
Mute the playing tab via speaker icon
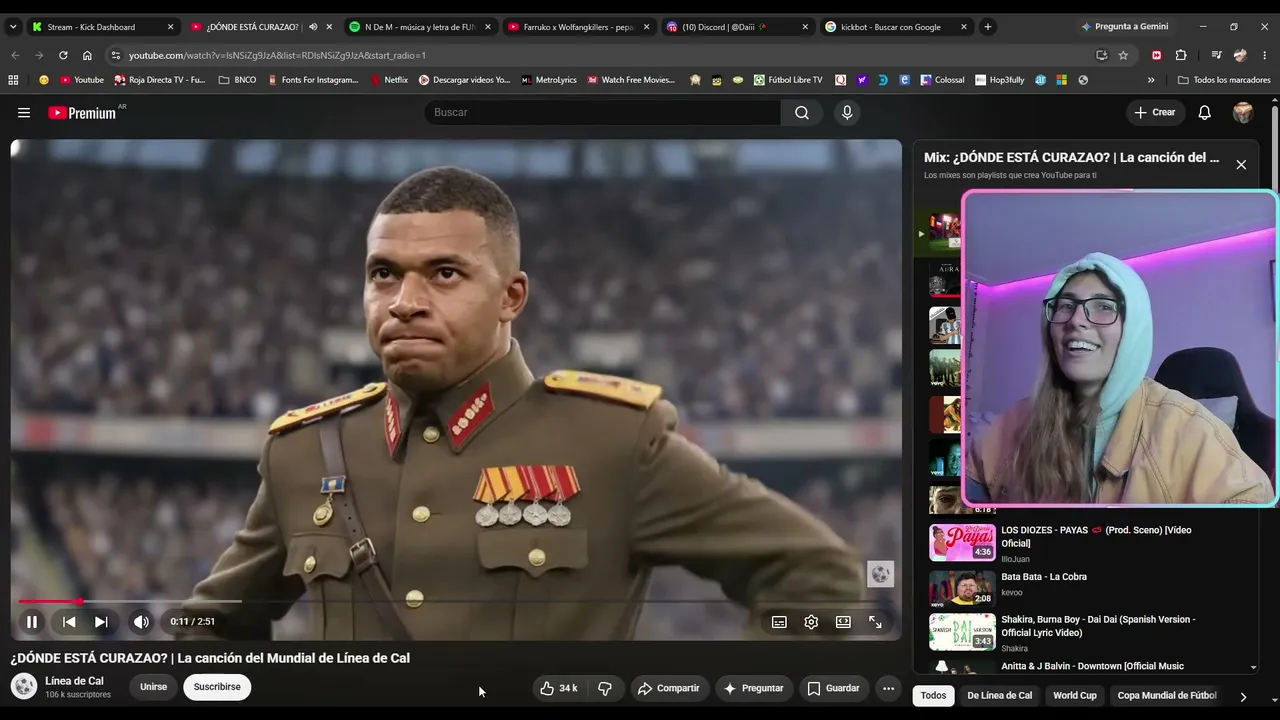(x=313, y=27)
